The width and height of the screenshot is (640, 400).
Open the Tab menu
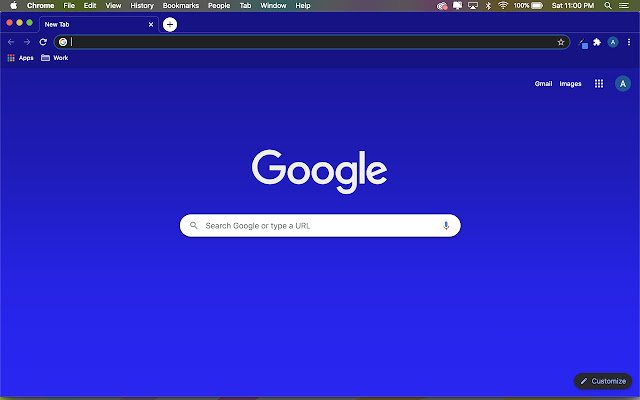tap(245, 5)
